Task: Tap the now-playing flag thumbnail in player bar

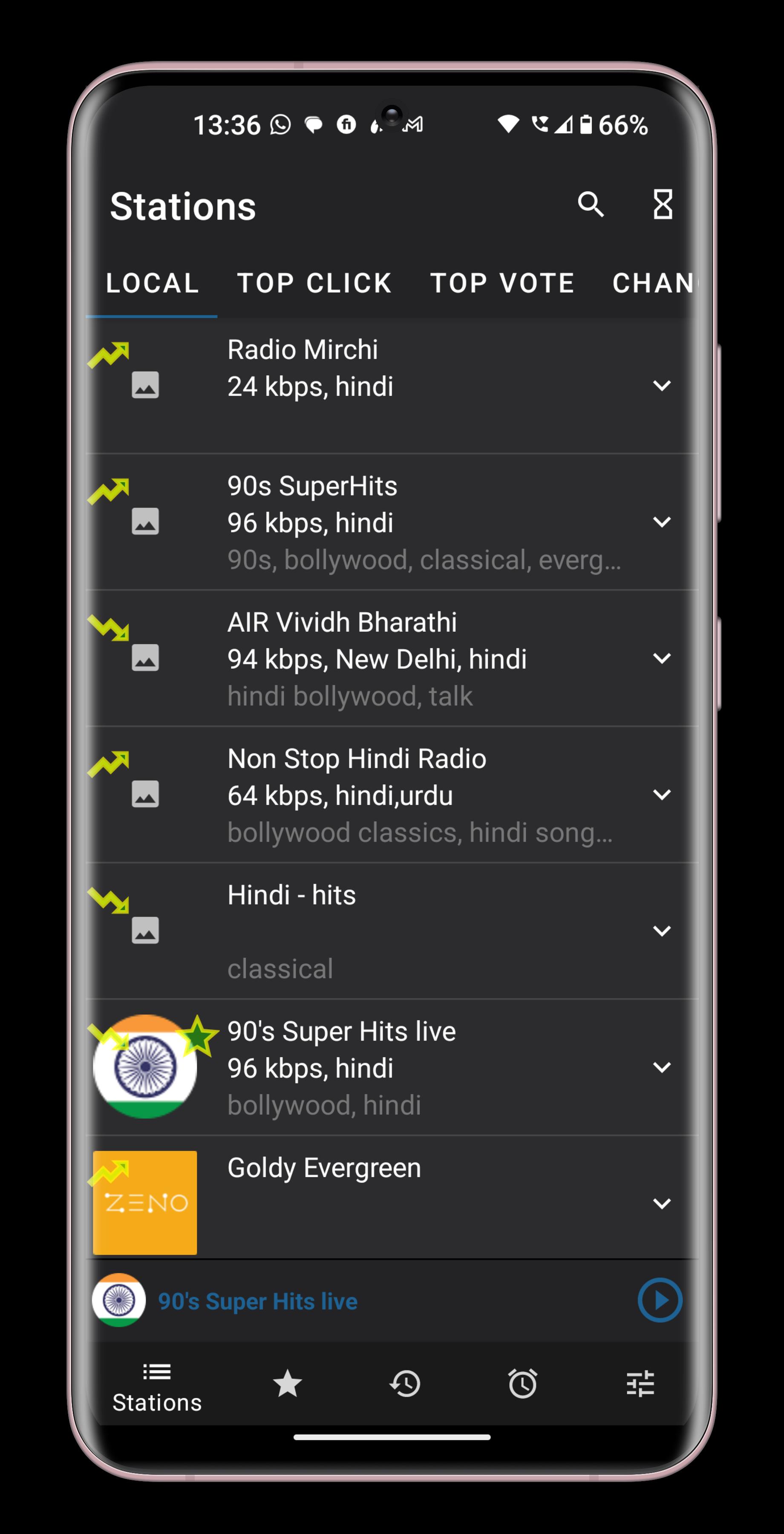Action: pos(119,1300)
